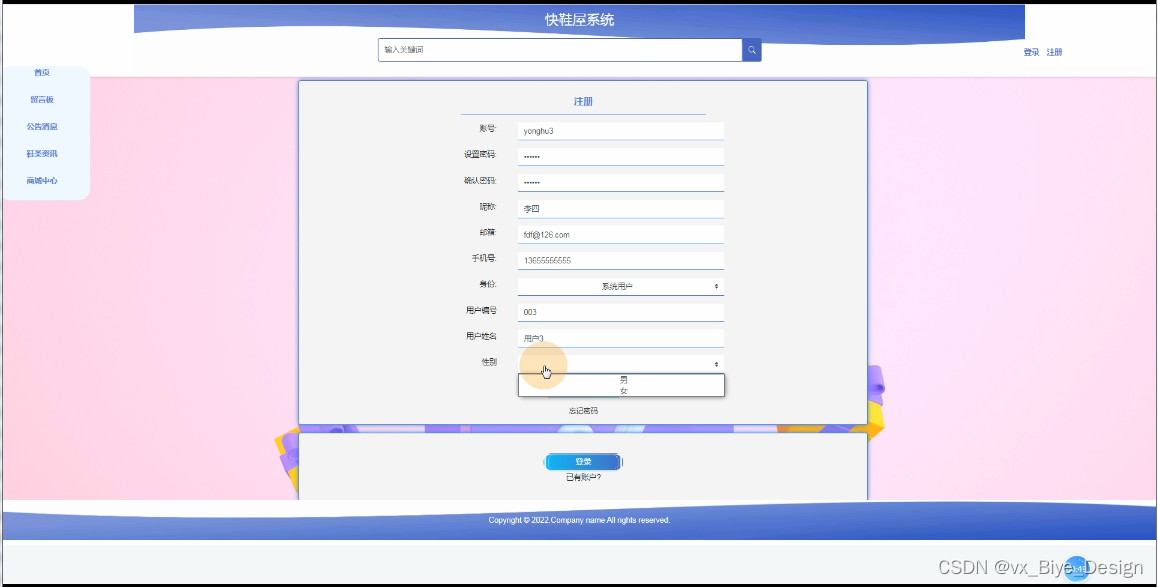
Task: Click the 账号 field containing yonghu3
Action: pyautogui.click(x=620, y=131)
